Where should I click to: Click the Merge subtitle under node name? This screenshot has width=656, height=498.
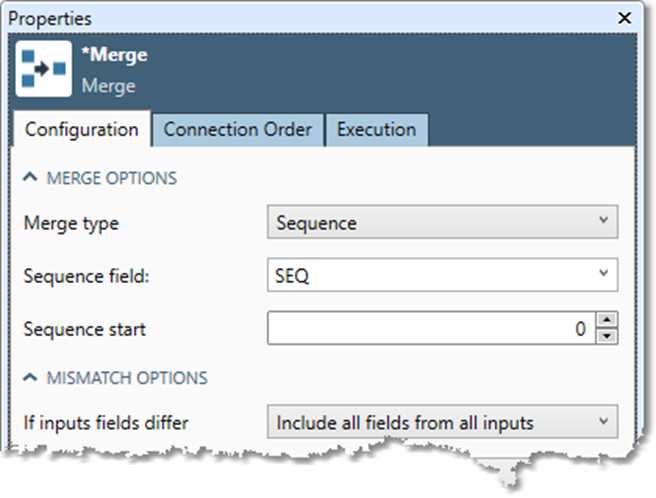[x=108, y=86]
